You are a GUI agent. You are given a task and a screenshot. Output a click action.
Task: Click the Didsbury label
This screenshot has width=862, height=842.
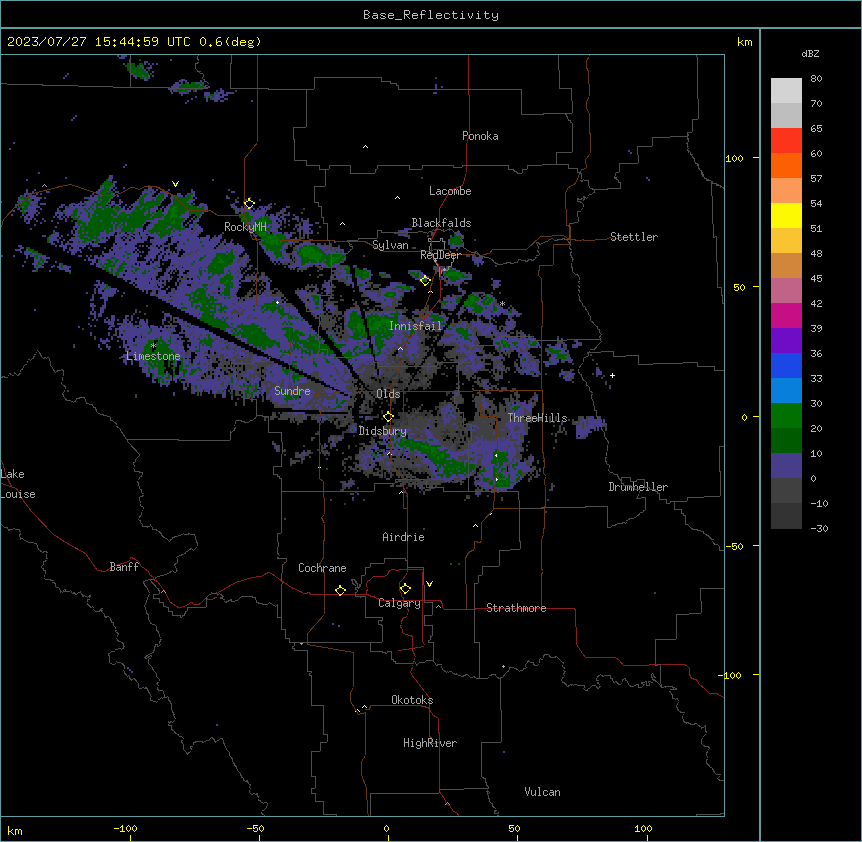(x=383, y=431)
